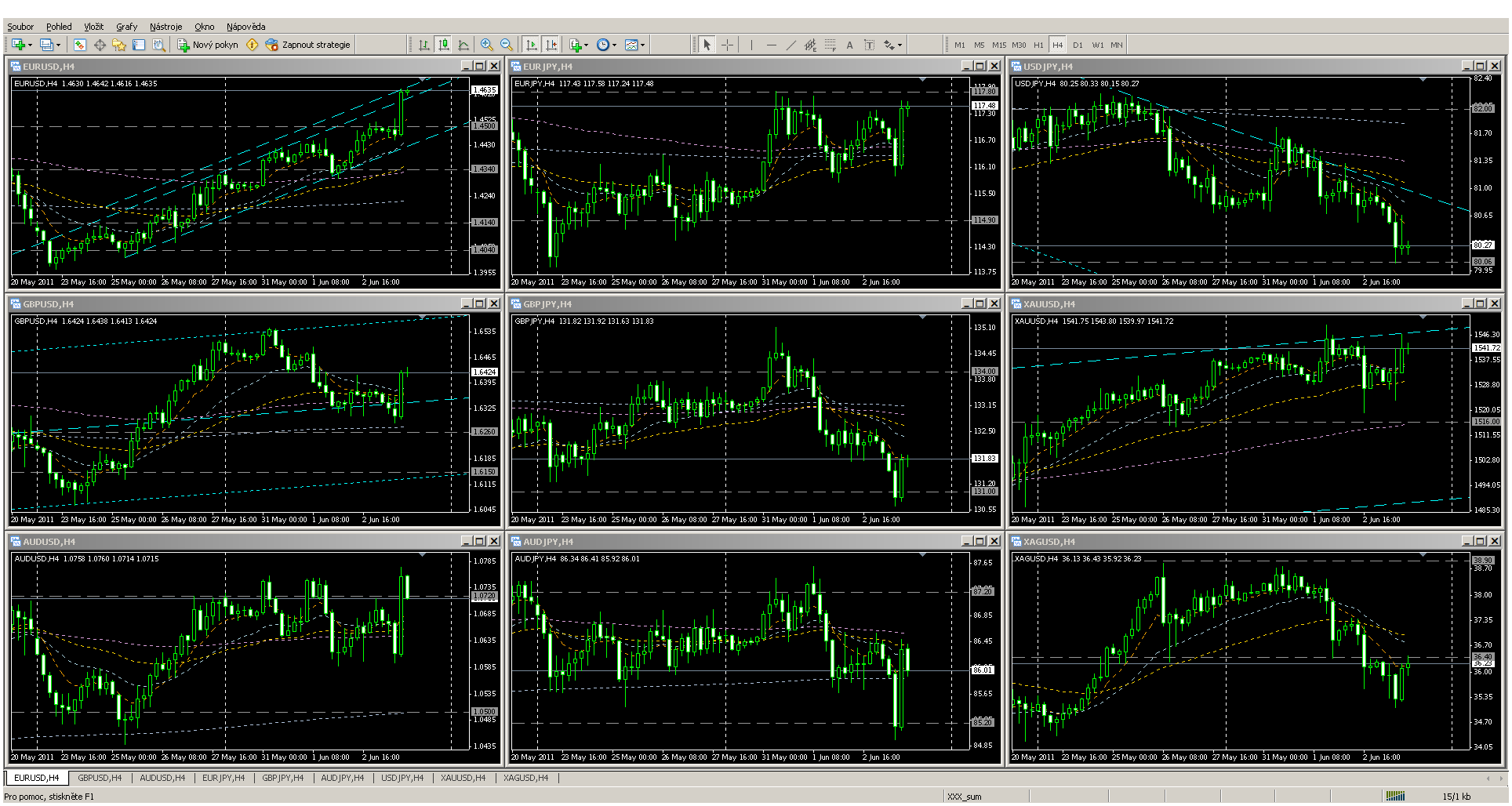Open the Grafy menu
1512x806 pixels.
[127, 27]
